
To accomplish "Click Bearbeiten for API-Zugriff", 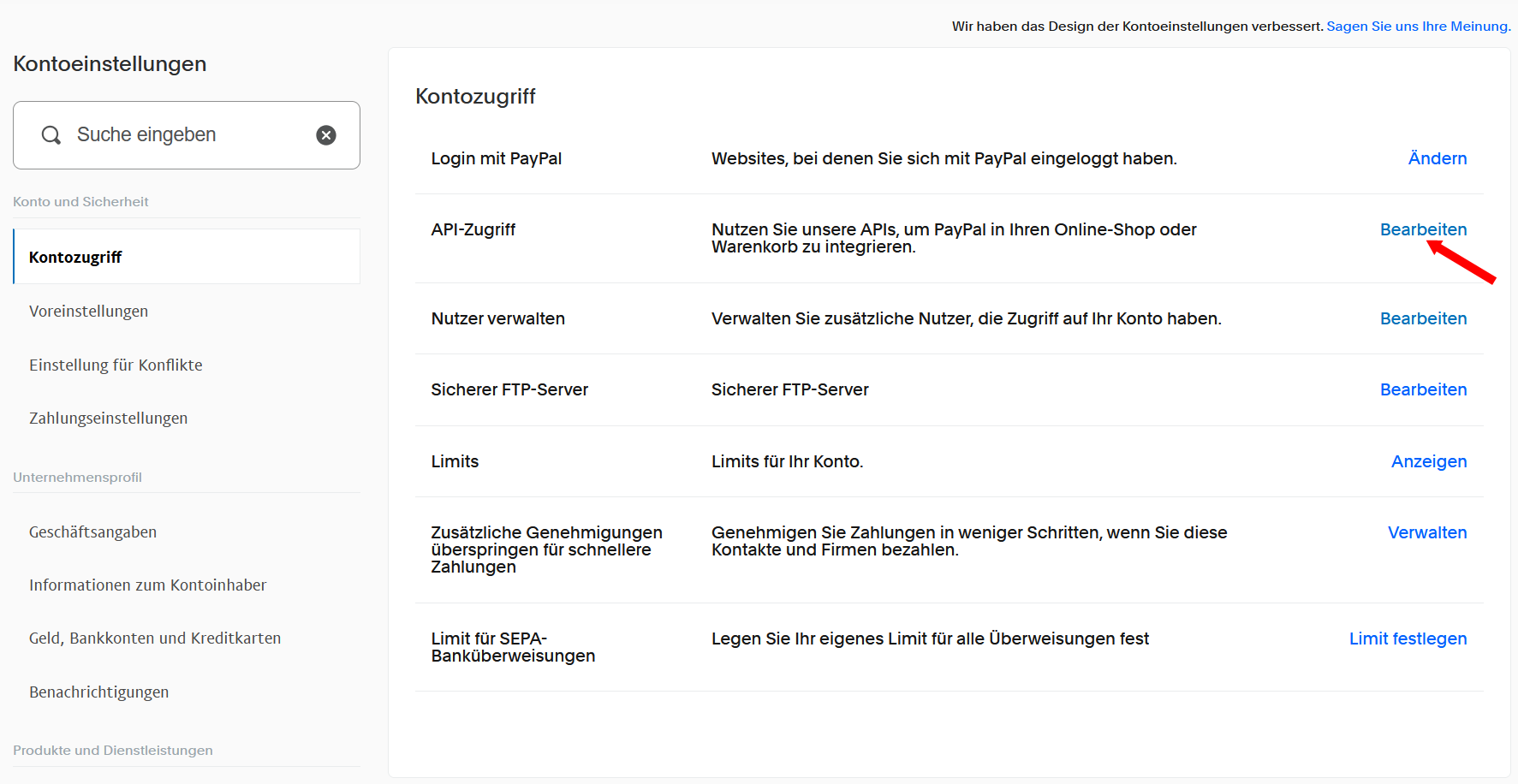I will pyautogui.click(x=1423, y=229).
